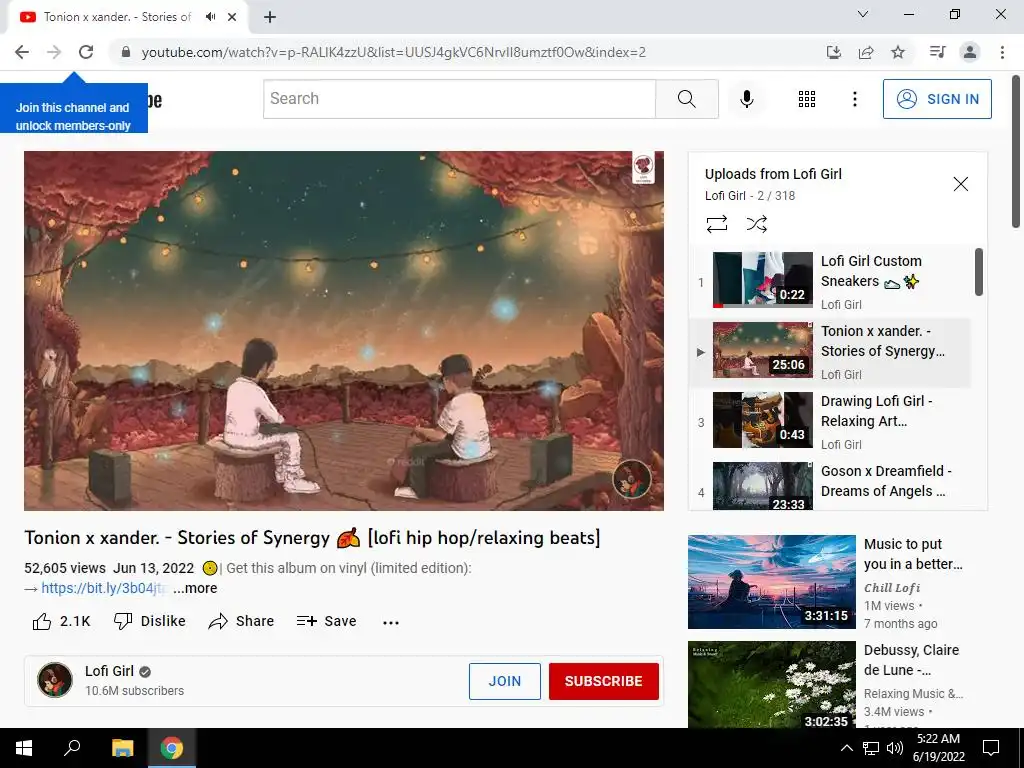
Task: Click the share page icon in address bar
Action: pyautogui.click(x=866, y=52)
